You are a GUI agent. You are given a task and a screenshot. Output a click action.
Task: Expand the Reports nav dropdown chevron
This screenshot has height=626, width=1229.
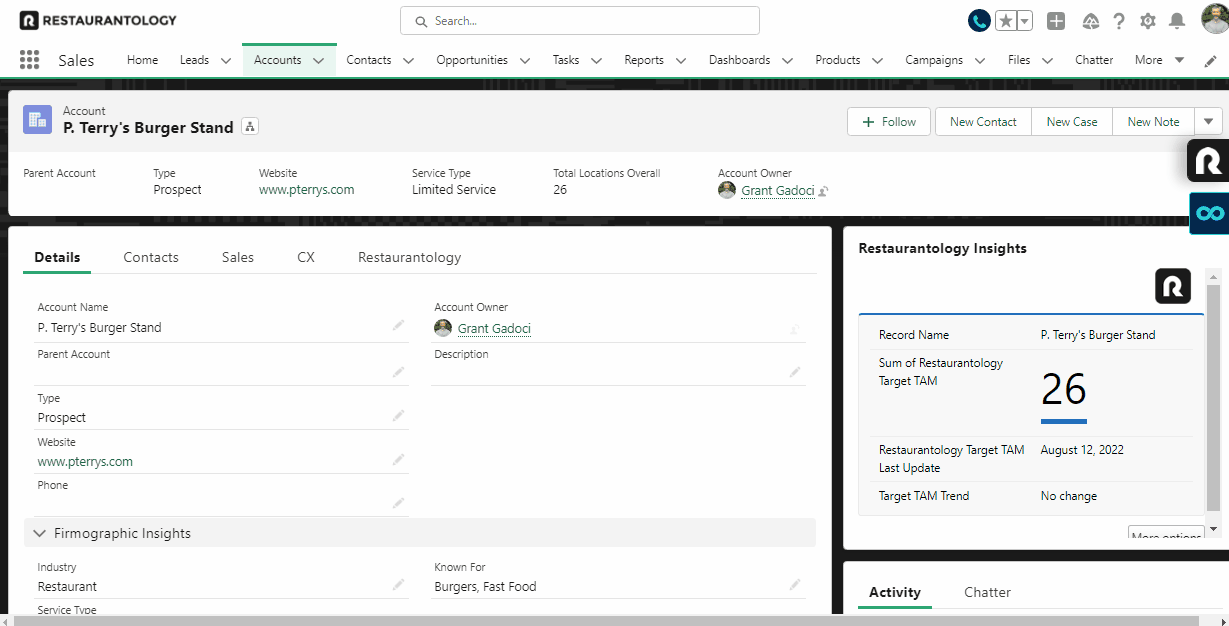tap(681, 61)
